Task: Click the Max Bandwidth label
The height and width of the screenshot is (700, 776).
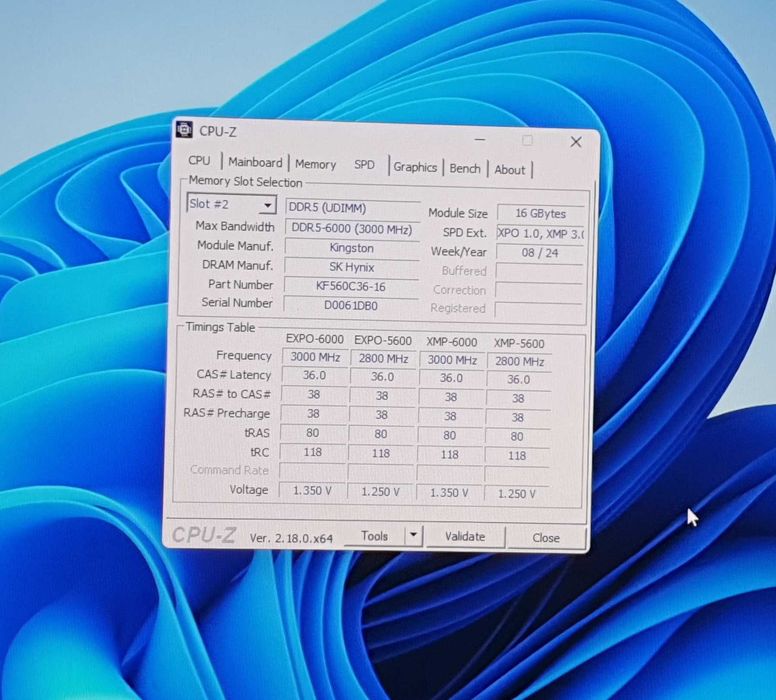Action: [x=235, y=226]
